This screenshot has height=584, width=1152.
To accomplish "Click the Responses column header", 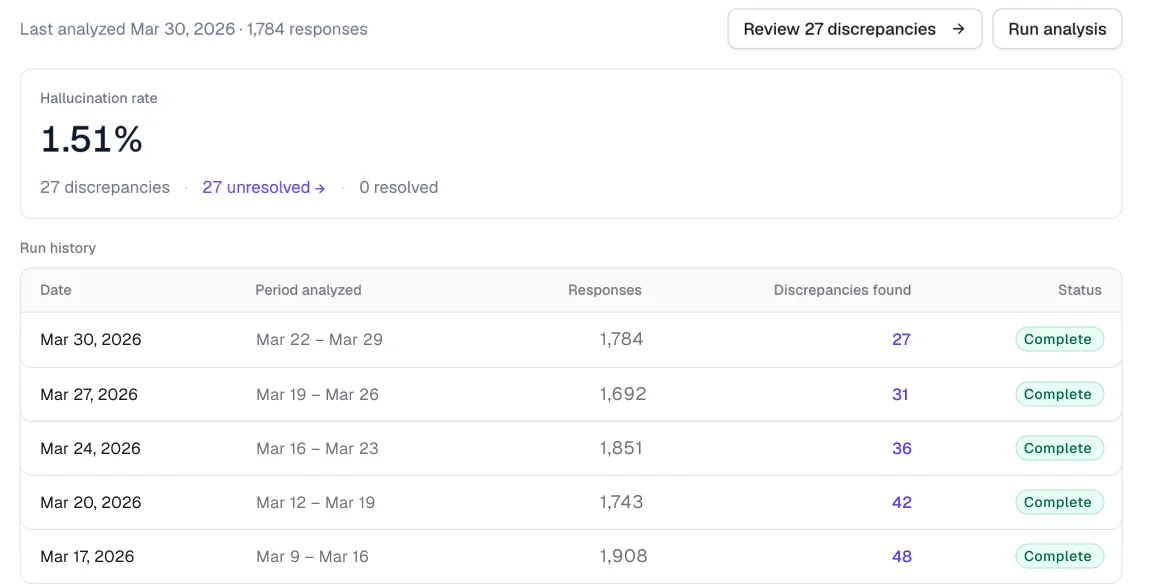I will tap(604, 290).
